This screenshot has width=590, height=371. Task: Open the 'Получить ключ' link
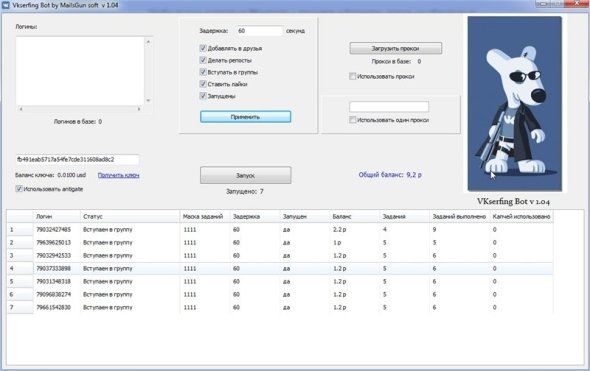tap(119, 175)
